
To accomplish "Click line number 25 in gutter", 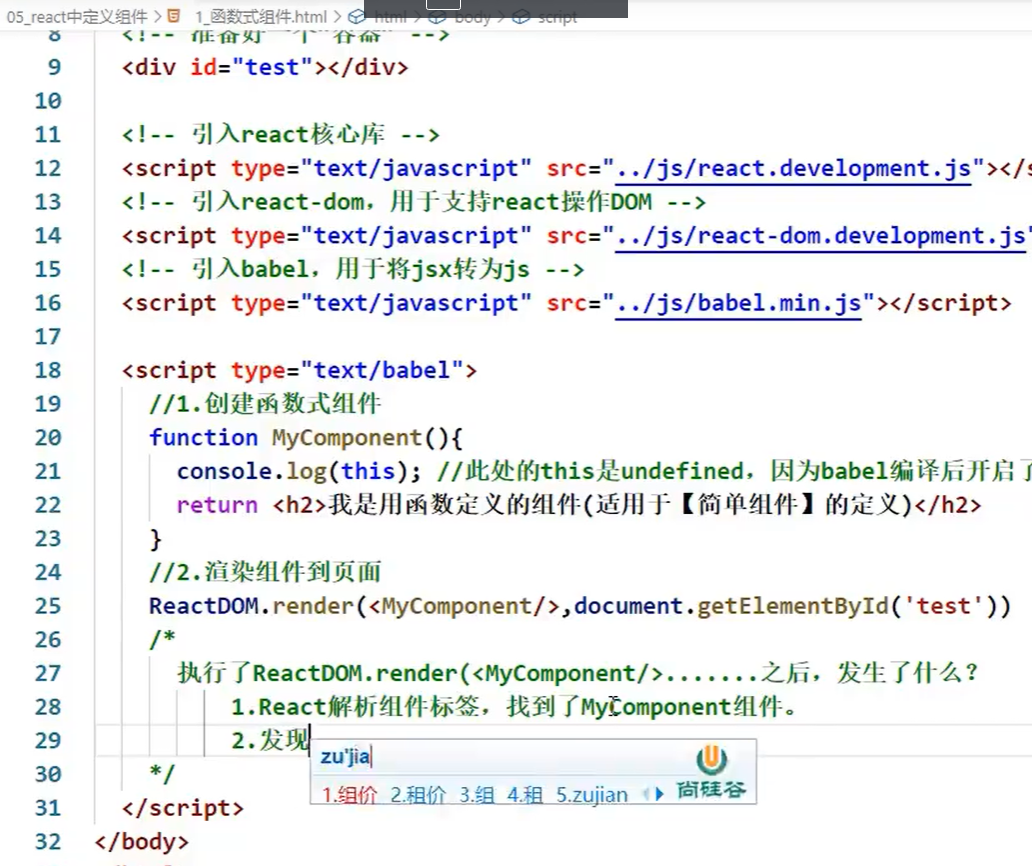I will click(47, 606).
